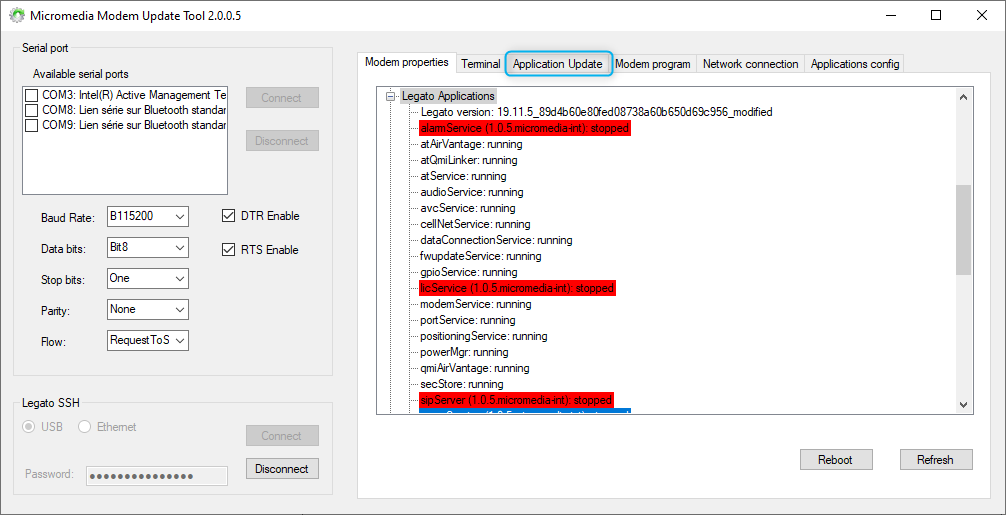Change the Parity dropdown selection
The width and height of the screenshot is (1006, 515).
coord(147,309)
